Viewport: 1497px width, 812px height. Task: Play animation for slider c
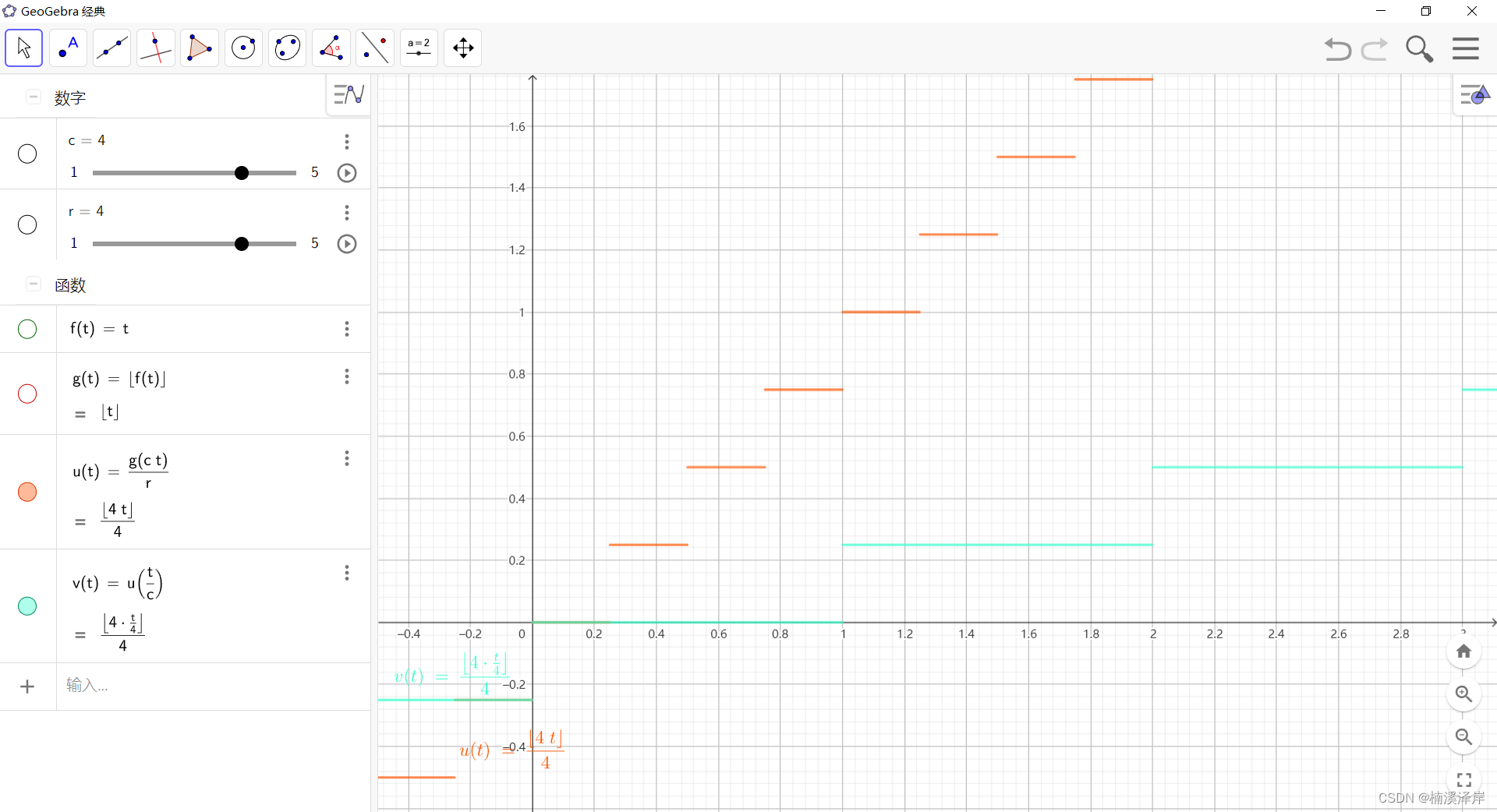(347, 173)
